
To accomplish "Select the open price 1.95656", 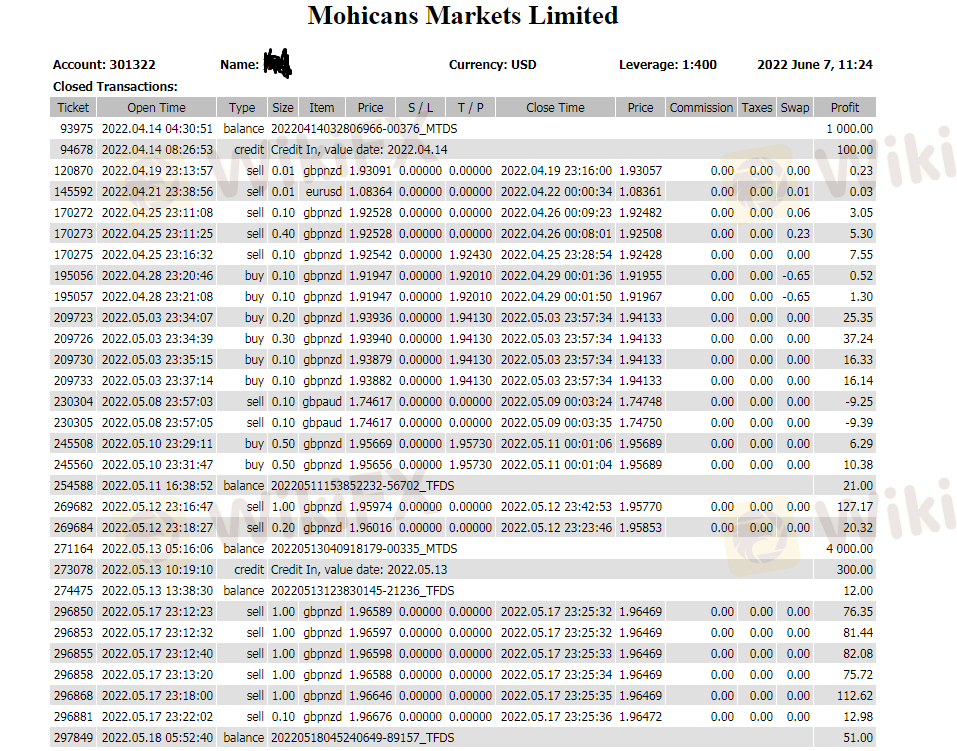I will (x=370, y=465).
